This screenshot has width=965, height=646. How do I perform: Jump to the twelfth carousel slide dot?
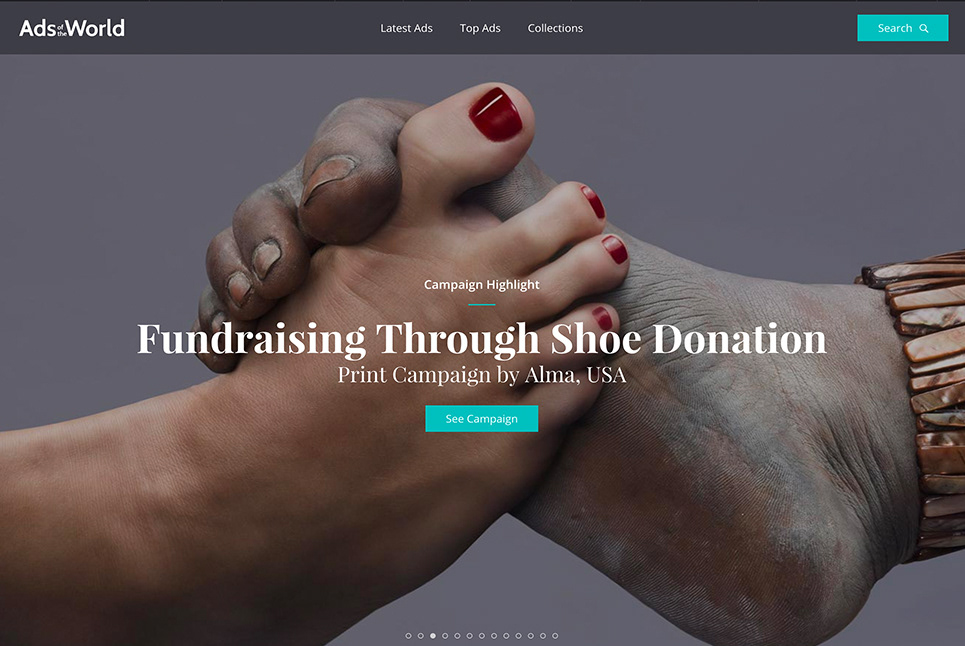[x=543, y=636]
